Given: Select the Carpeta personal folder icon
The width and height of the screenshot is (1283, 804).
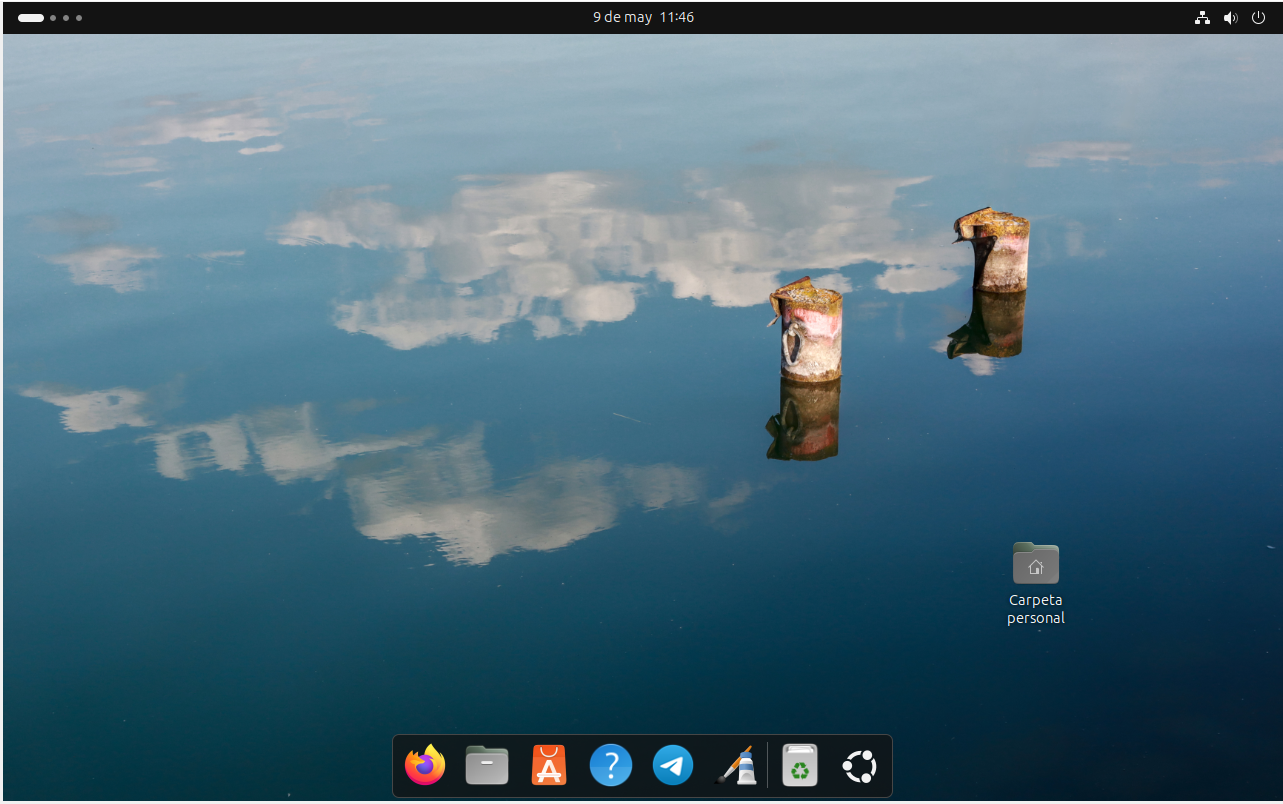Looking at the screenshot, I should pyautogui.click(x=1035, y=564).
